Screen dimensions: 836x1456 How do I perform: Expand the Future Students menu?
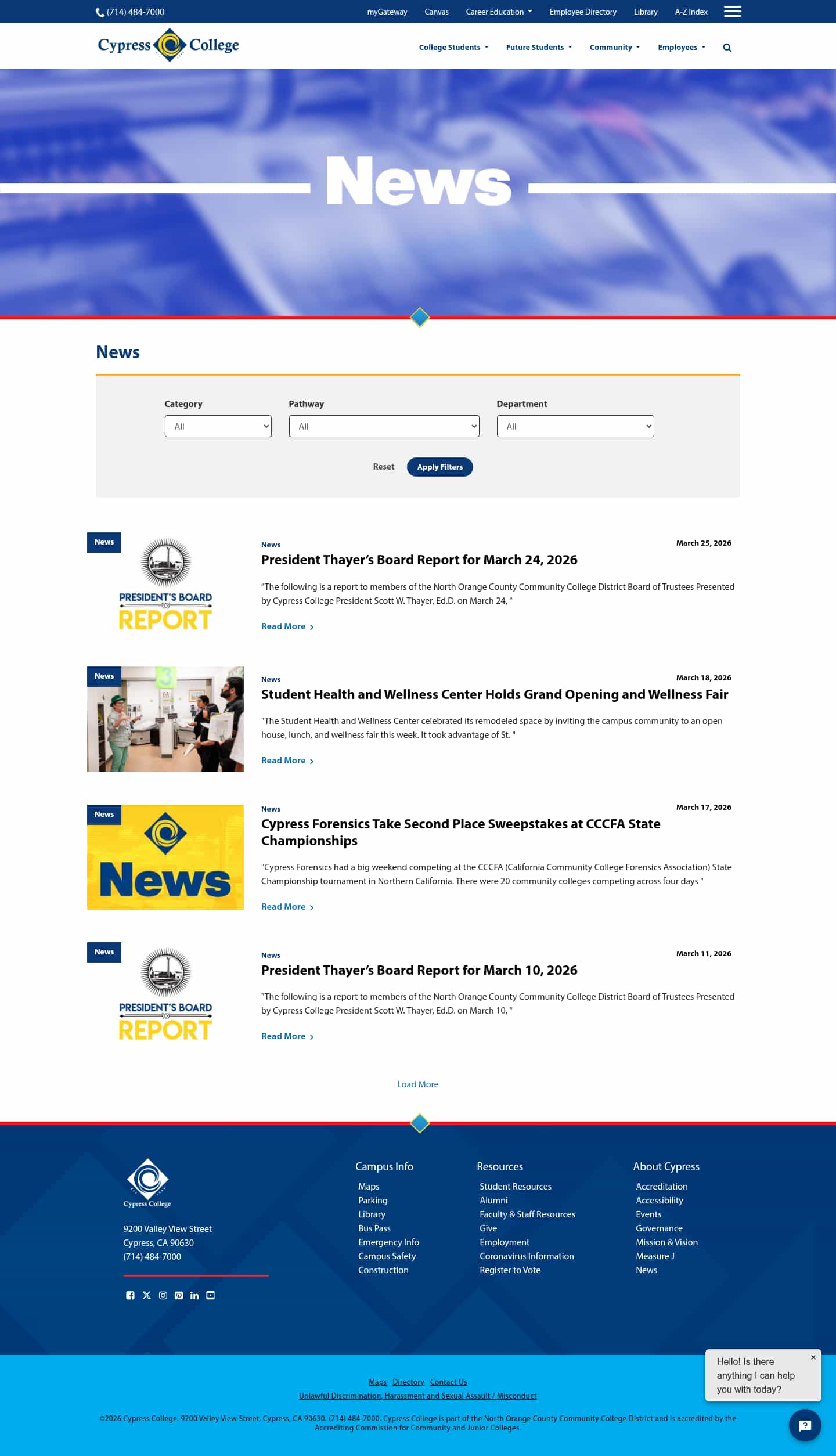539,48
